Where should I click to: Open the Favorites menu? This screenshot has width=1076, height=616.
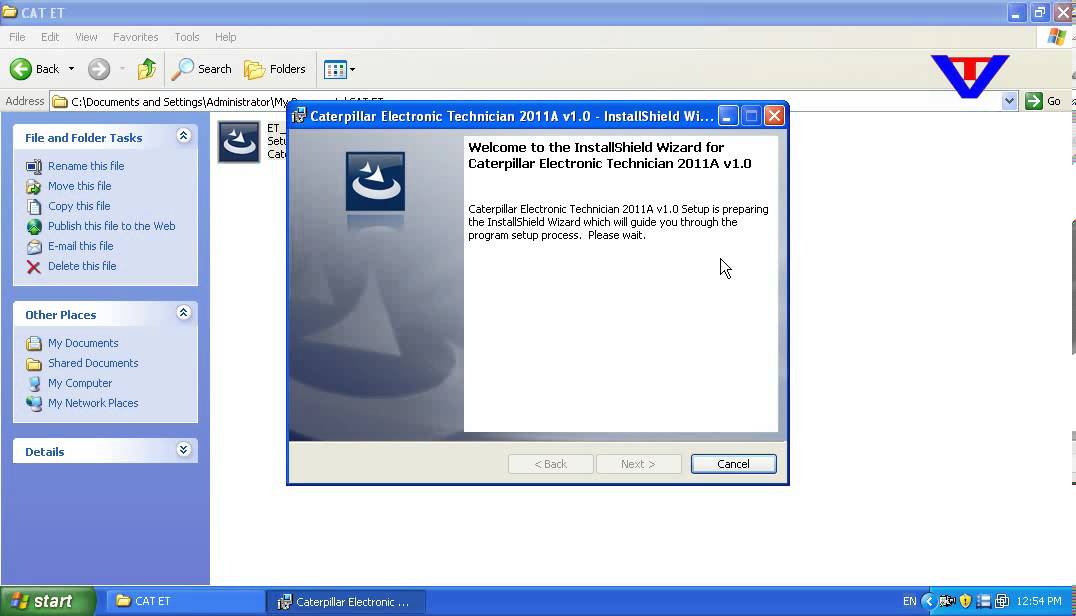[135, 37]
